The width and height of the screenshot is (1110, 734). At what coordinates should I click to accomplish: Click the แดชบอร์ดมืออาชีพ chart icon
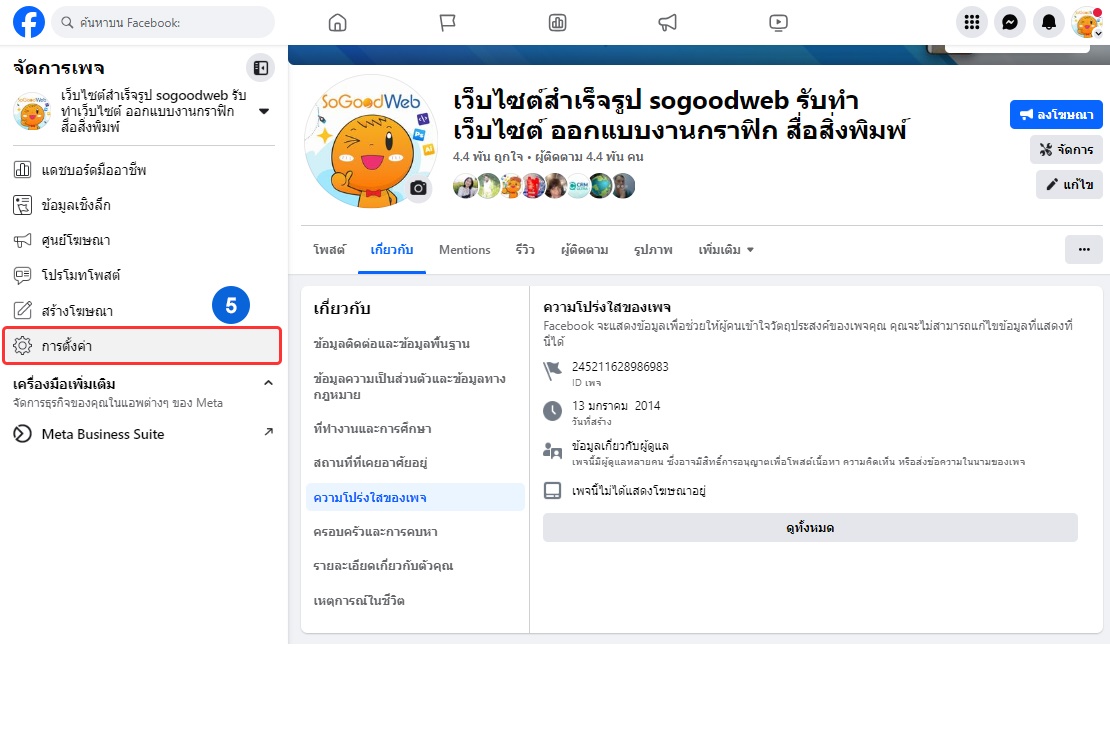(x=23, y=170)
